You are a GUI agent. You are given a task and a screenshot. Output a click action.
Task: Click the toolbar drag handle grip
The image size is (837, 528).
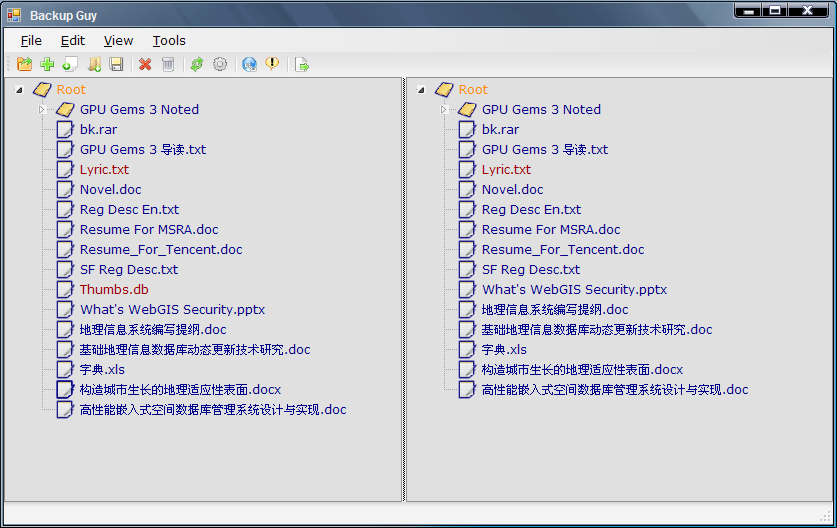click(x=9, y=65)
